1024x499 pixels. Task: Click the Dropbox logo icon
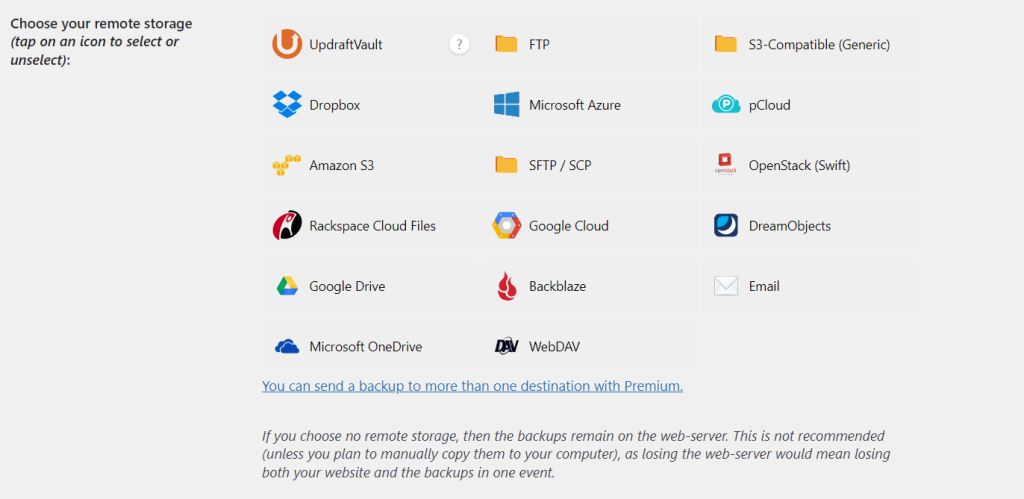287,104
